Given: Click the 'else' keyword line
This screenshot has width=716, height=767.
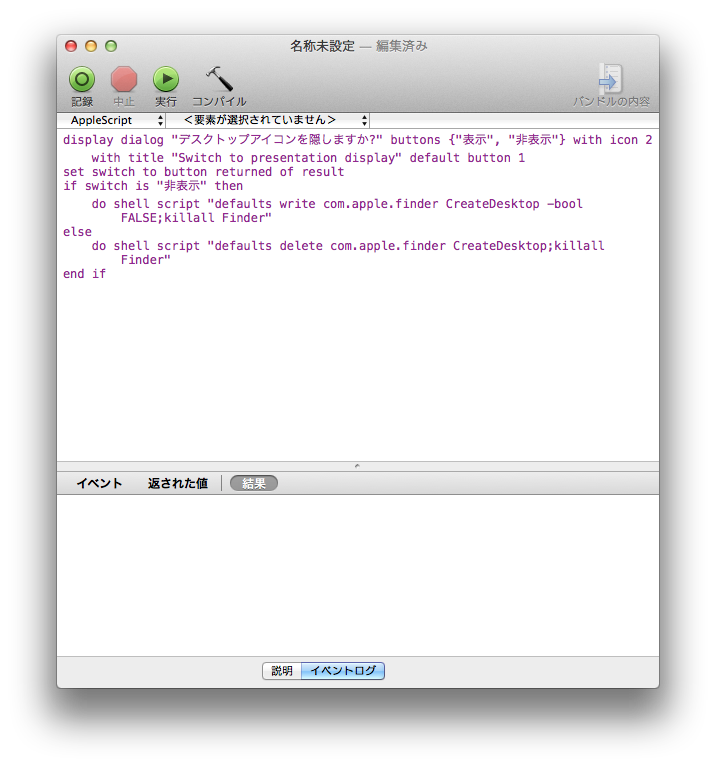Looking at the screenshot, I should pyautogui.click(x=77, y=232).
